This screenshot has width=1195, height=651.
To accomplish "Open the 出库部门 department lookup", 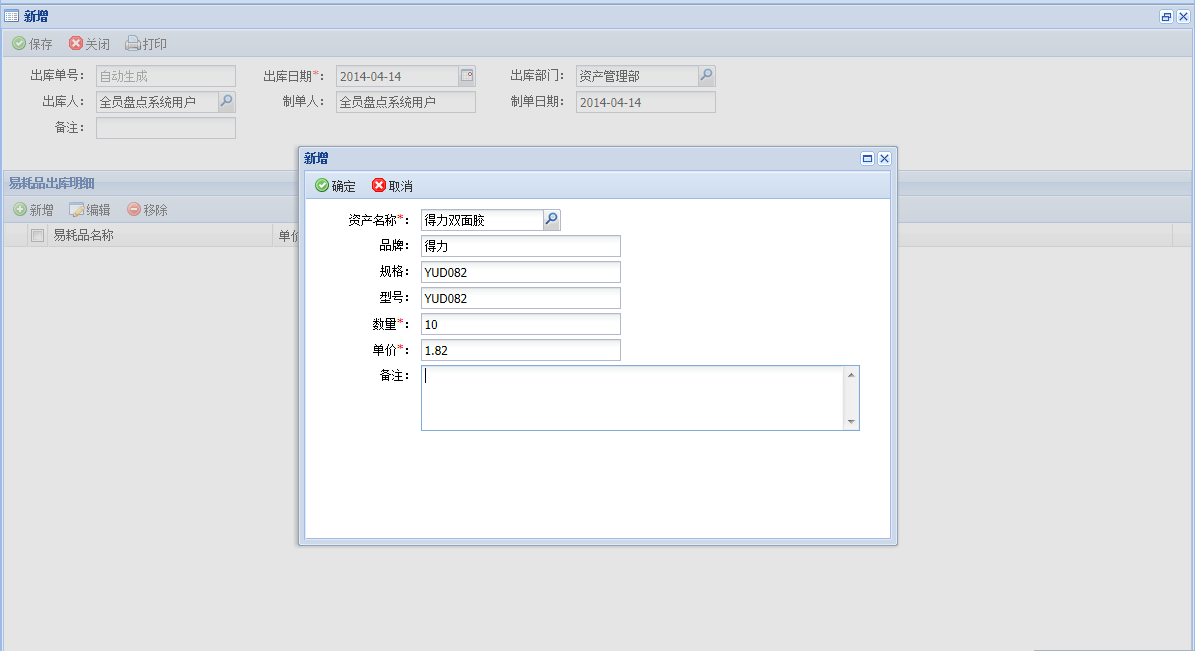I will [706, 76].
